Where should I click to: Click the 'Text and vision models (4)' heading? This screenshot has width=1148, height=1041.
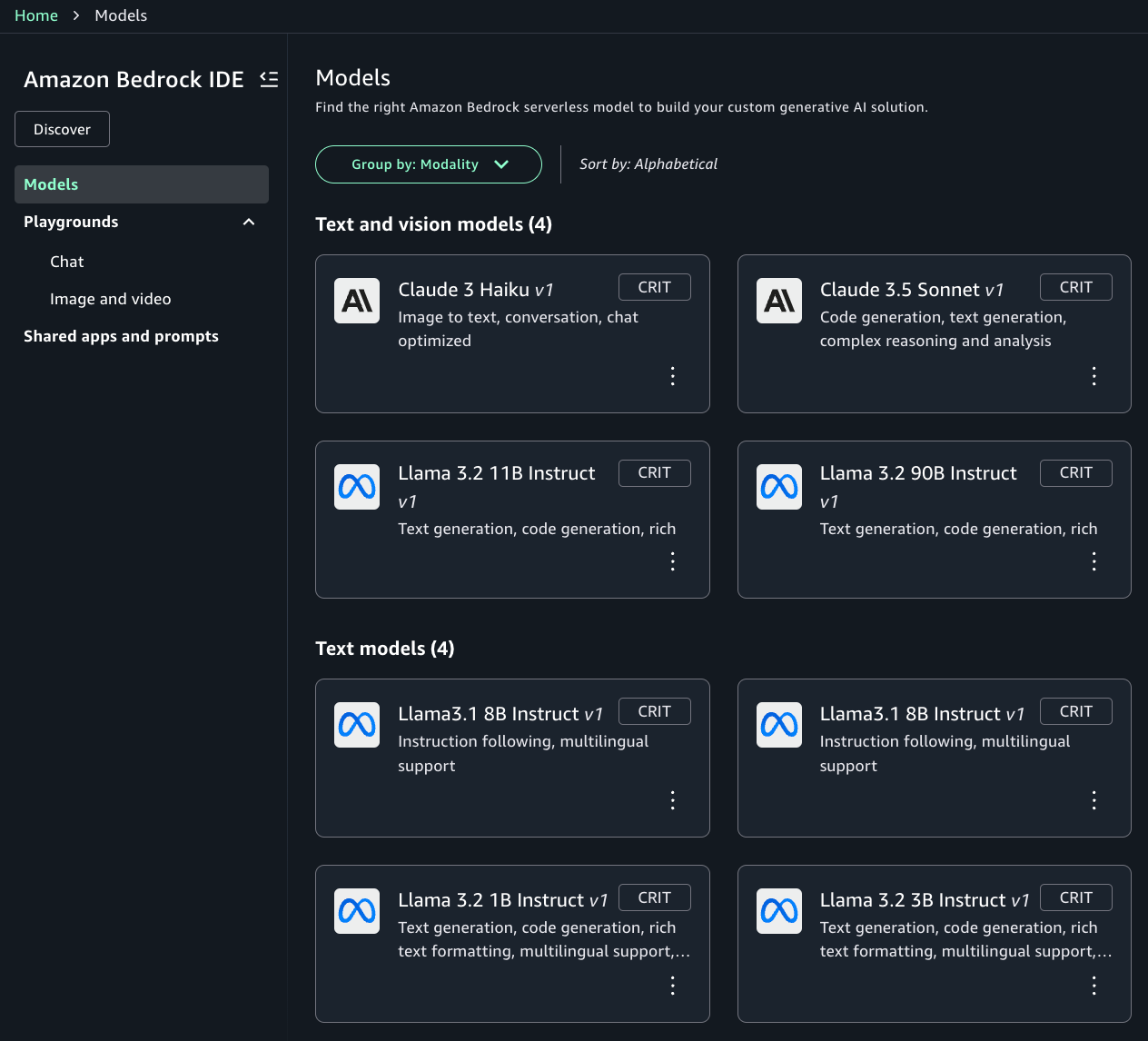click(x=433, y=224)
